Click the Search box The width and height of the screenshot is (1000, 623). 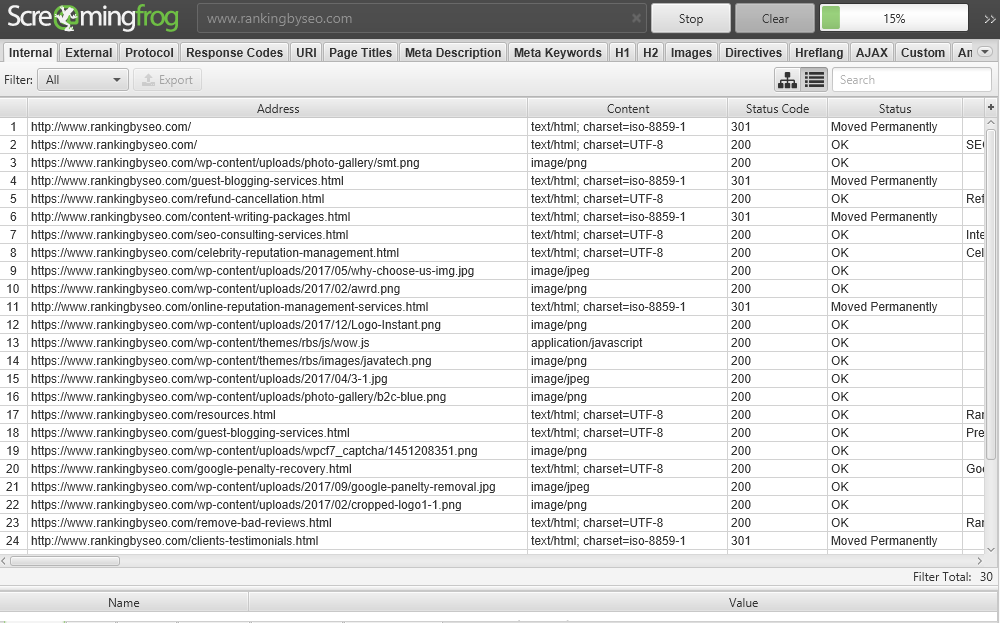(911, 80)
